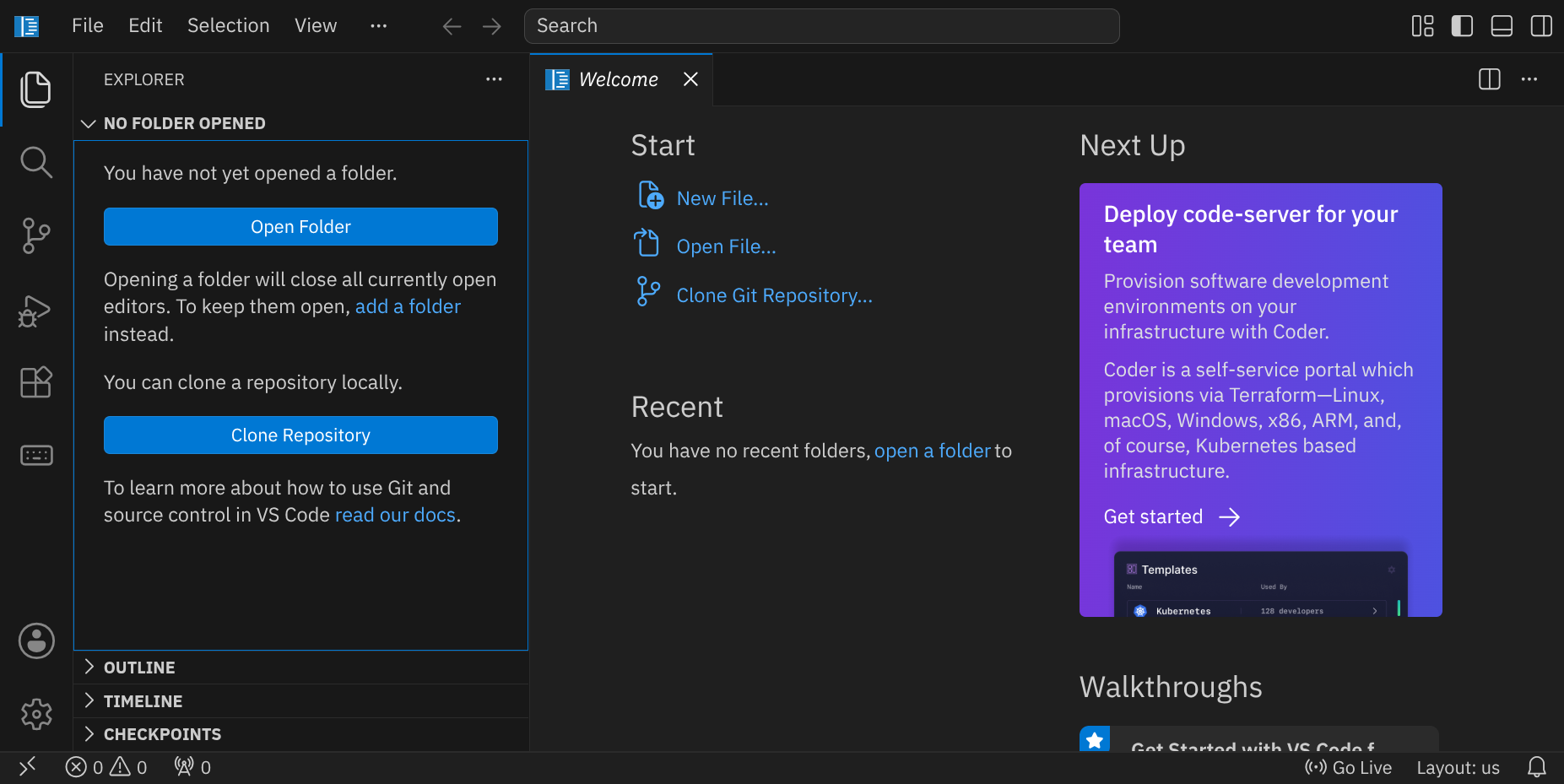
Task: Close the Welcome tab
Action: (690, 79)
